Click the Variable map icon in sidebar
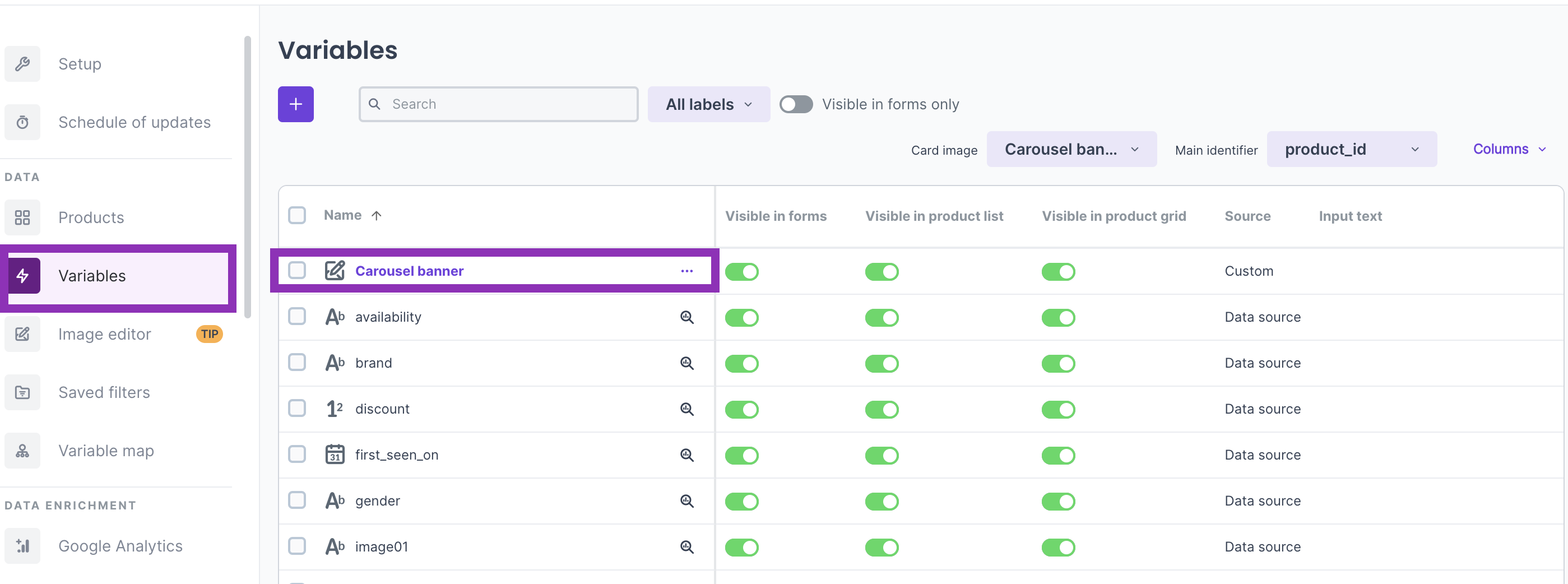1568x584 pixels. click(x=22, y=451)
